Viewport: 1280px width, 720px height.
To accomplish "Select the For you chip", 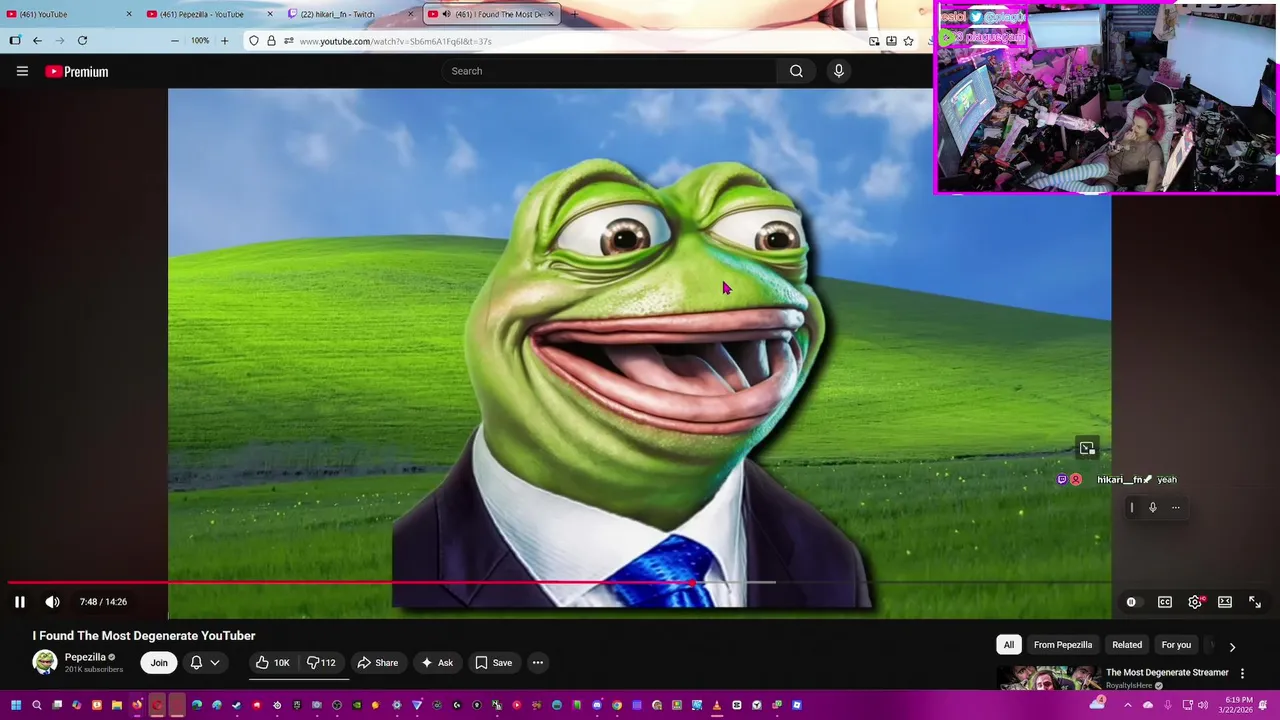I will click(1176, 645).
